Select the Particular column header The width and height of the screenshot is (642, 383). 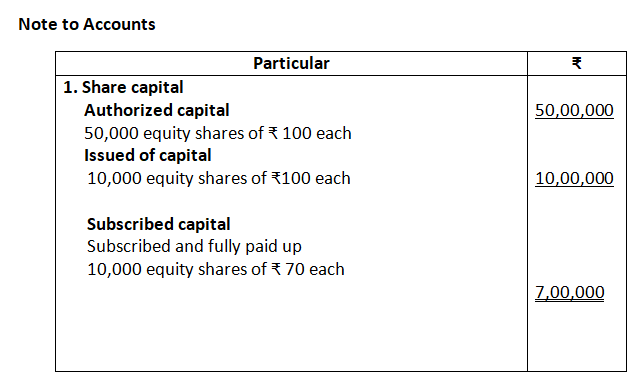291,63
